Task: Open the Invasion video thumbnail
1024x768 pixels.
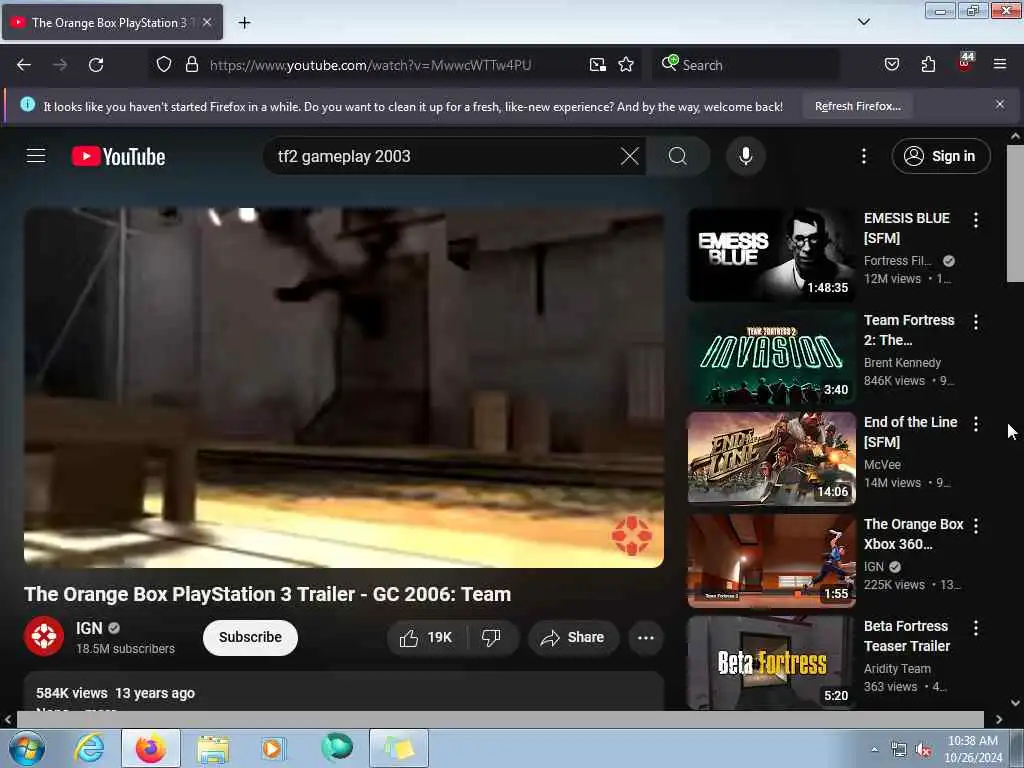Action: pos(771,357)
